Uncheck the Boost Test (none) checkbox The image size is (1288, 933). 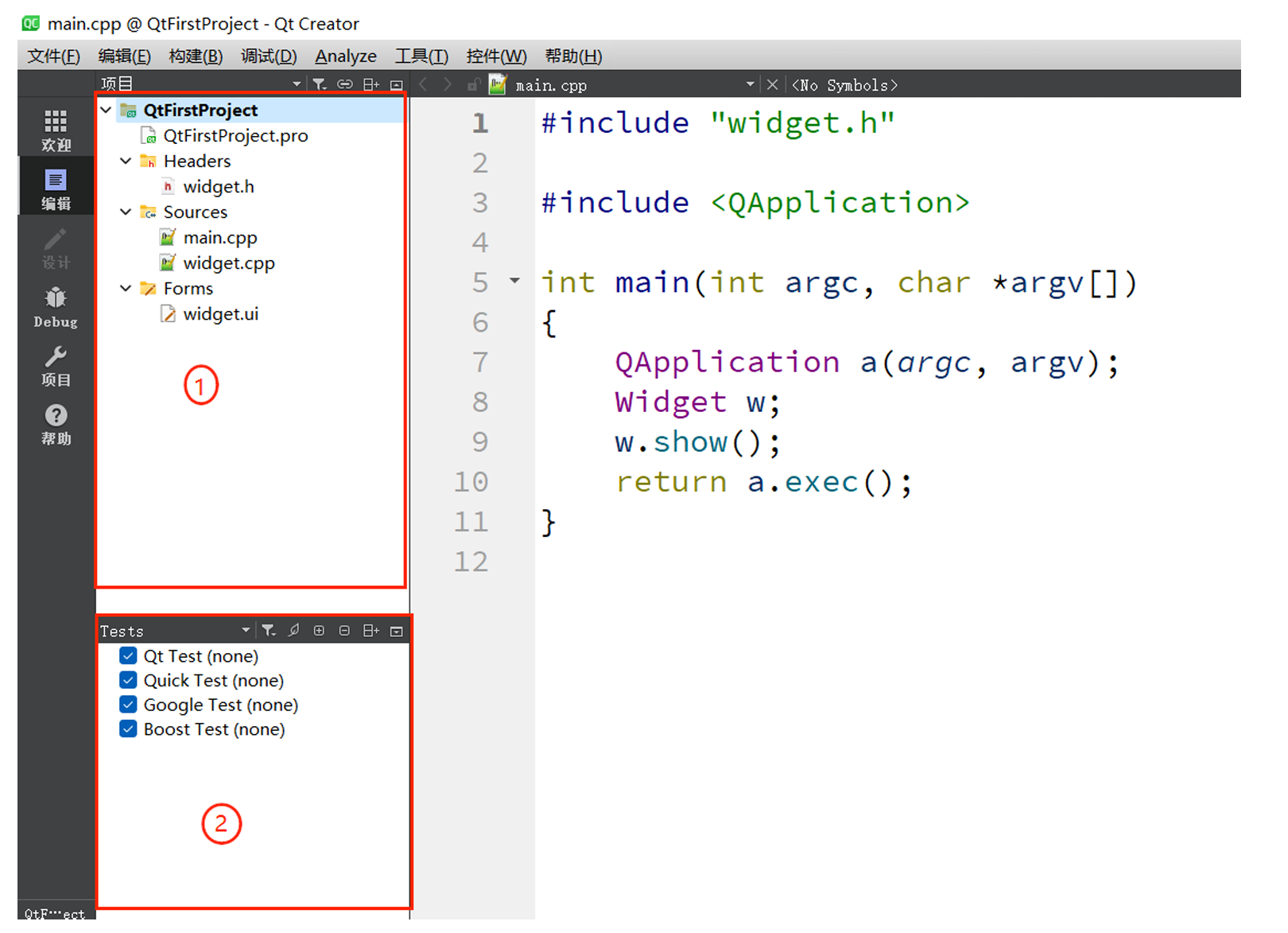click(x=128, y=729)
